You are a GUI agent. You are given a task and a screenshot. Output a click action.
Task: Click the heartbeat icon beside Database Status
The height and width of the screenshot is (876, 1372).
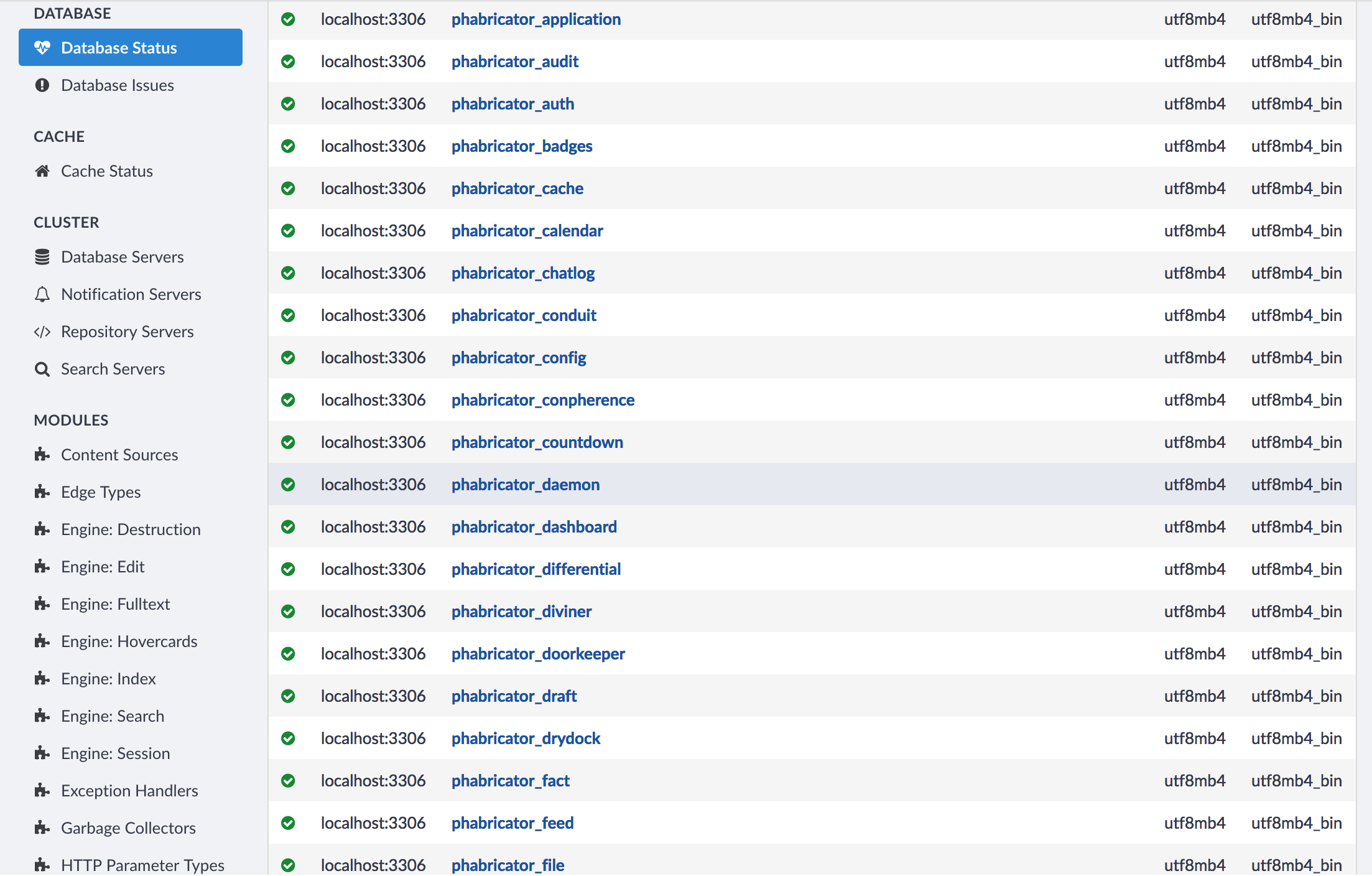pos(42,48)
